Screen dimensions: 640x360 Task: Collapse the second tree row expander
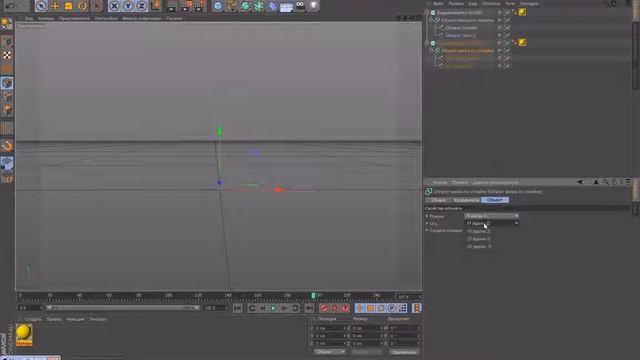431,20
